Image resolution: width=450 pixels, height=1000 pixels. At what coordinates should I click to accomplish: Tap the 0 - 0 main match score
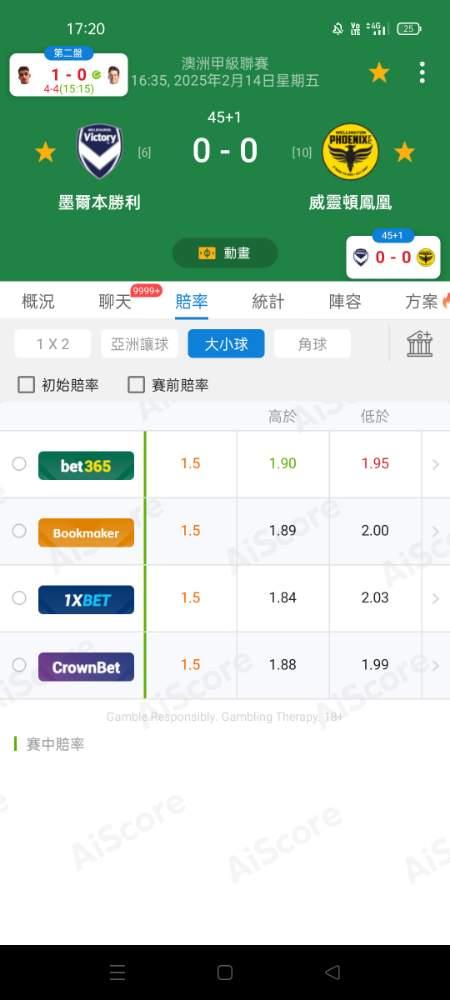225,151
